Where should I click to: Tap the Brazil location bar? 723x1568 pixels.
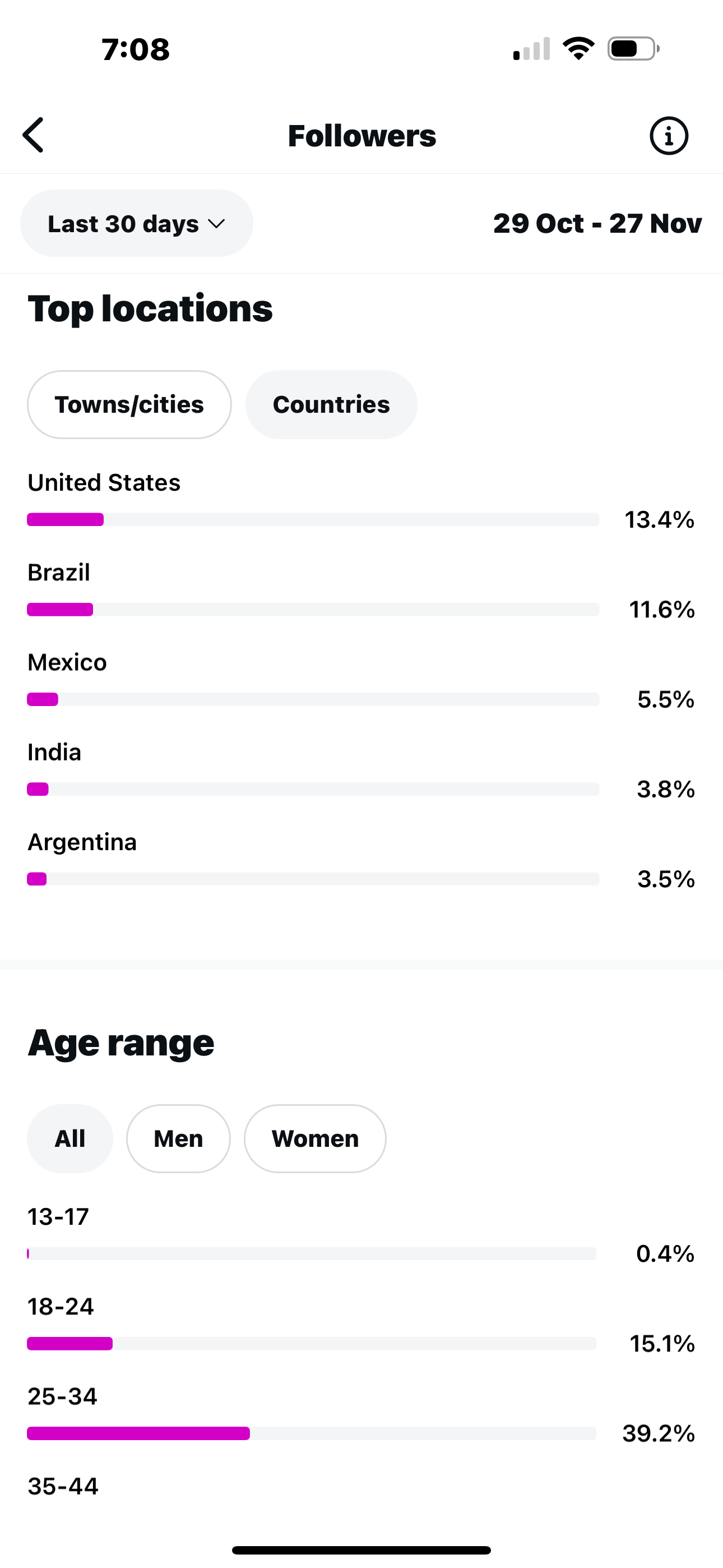point(313,609)
